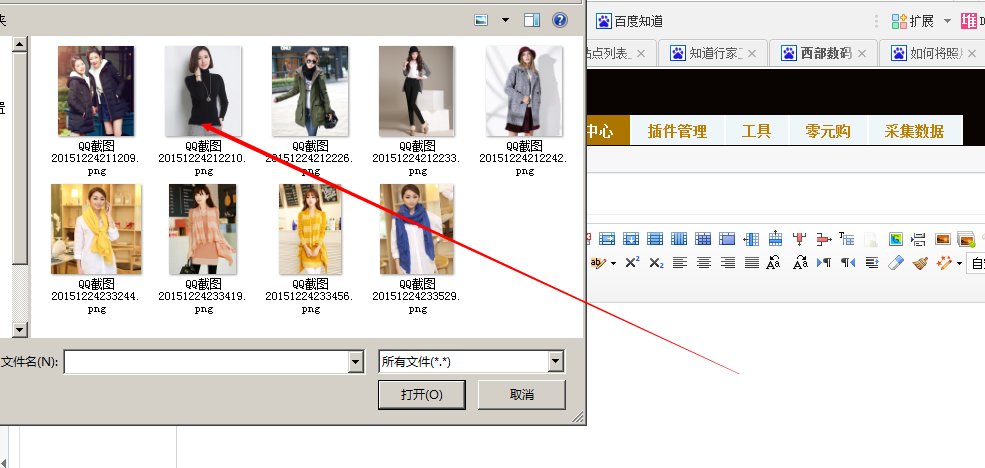Click the 取消 button
Viewport: 985px width, 468px height.
(522, 395)
